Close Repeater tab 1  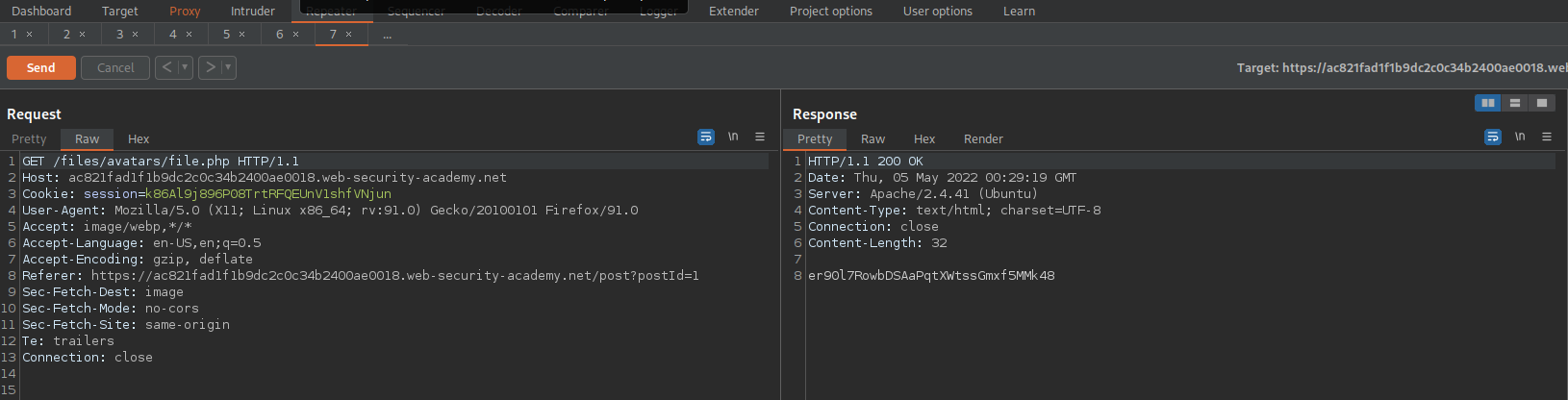[30, 35]
